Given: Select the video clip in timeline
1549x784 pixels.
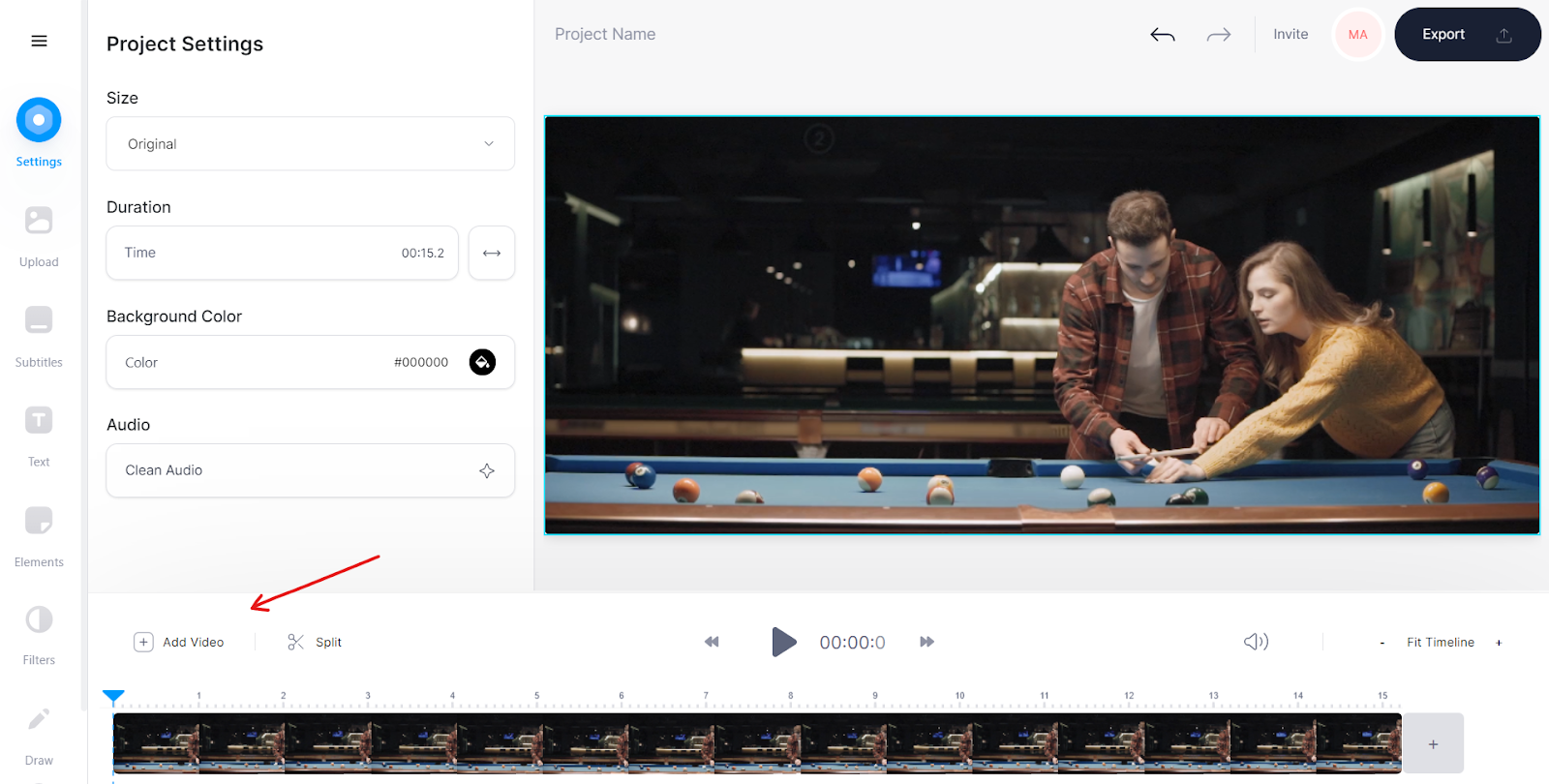Looking at the screenshot, I should (757, 743).
